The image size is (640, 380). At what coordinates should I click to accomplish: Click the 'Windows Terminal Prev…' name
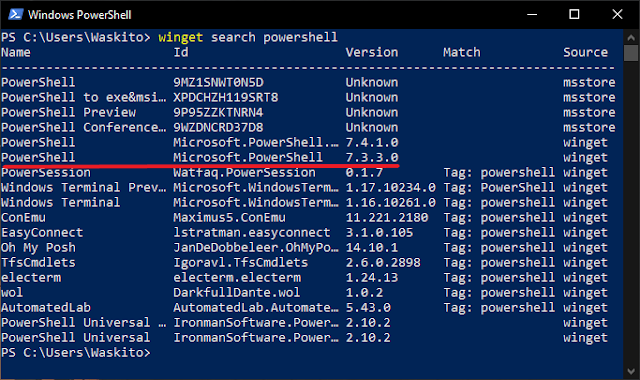pyautogui.click(x=84, y=187)
